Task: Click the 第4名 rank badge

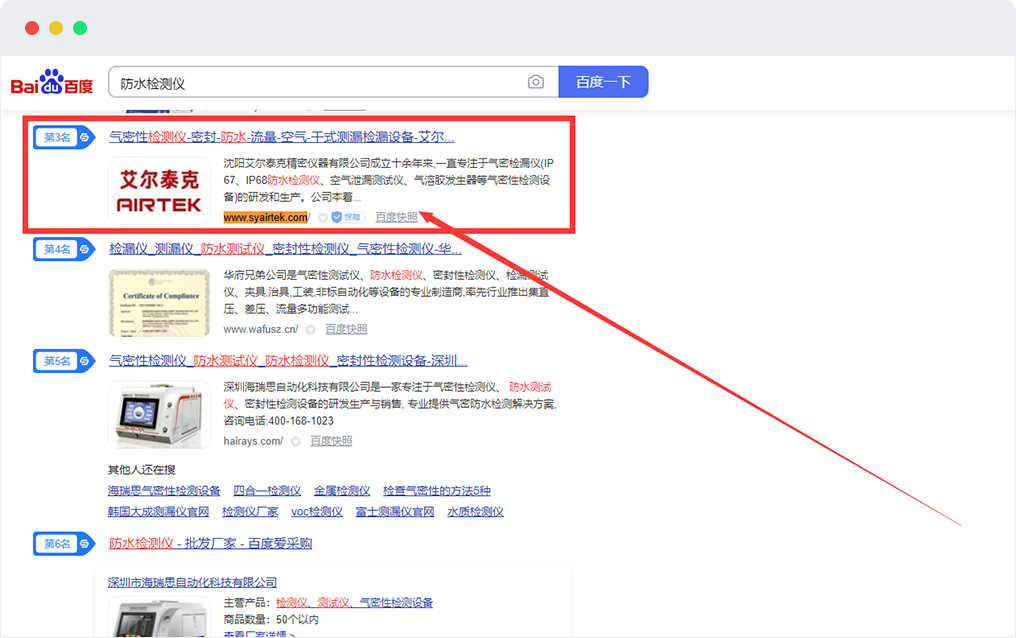Action: [64, 249]
